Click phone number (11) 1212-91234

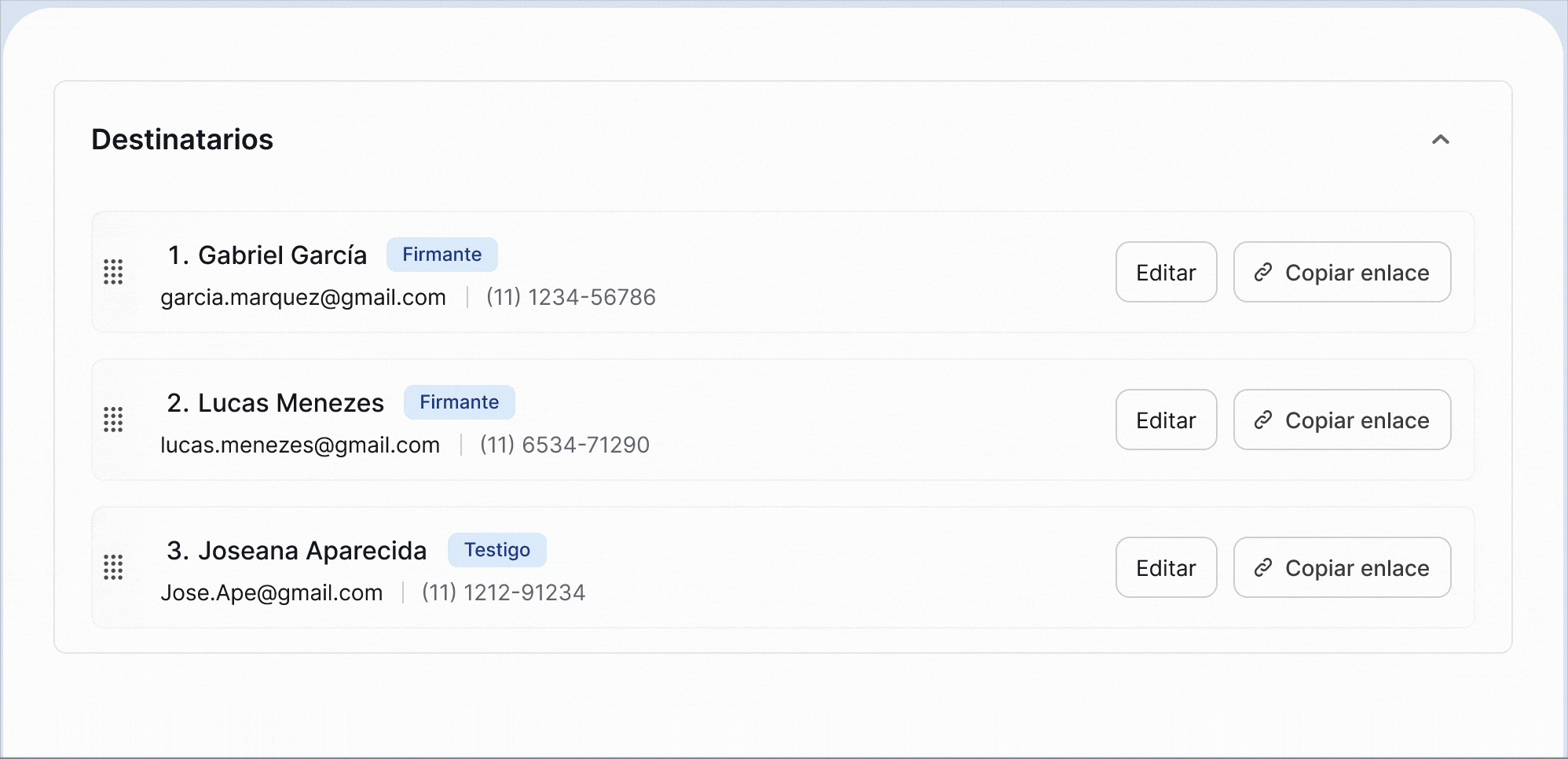504,593
